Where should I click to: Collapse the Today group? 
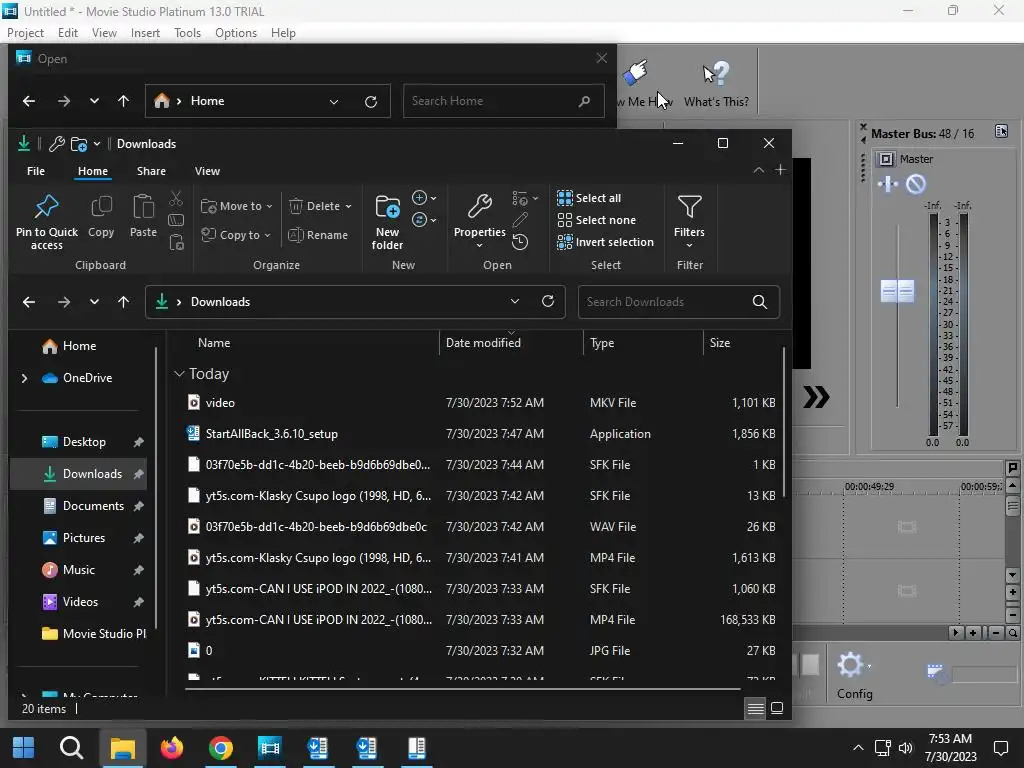[x=179, y=374]
